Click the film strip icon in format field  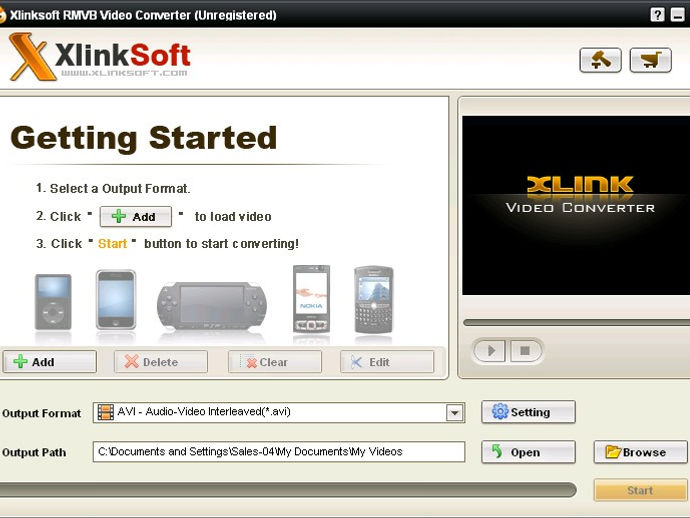tap(106, 412)
